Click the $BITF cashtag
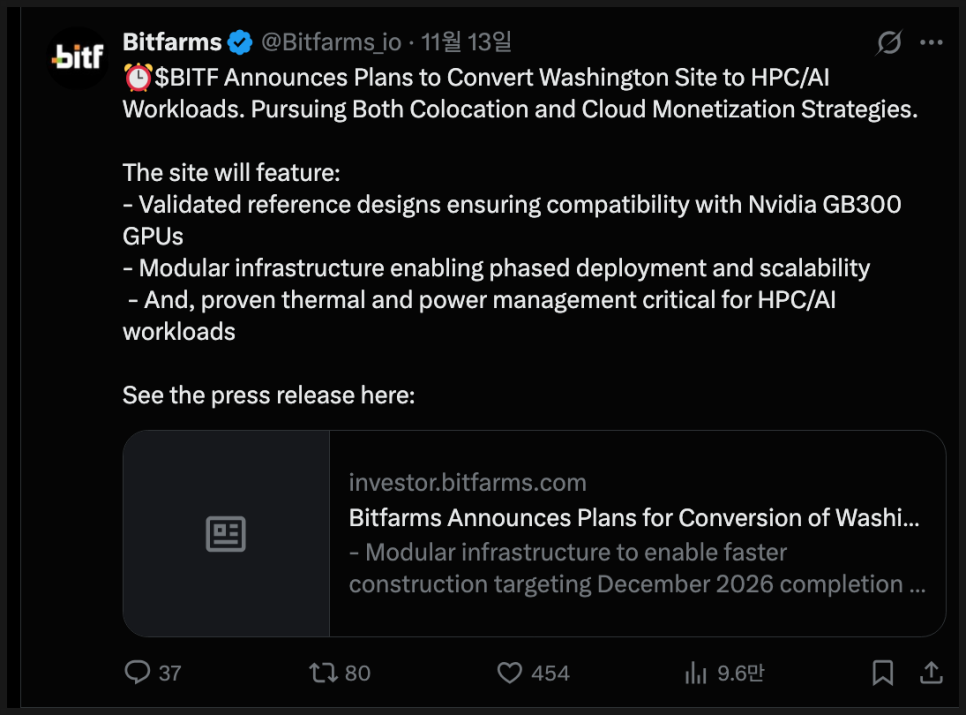The image size is (966, 715). [x=191, y=77]
